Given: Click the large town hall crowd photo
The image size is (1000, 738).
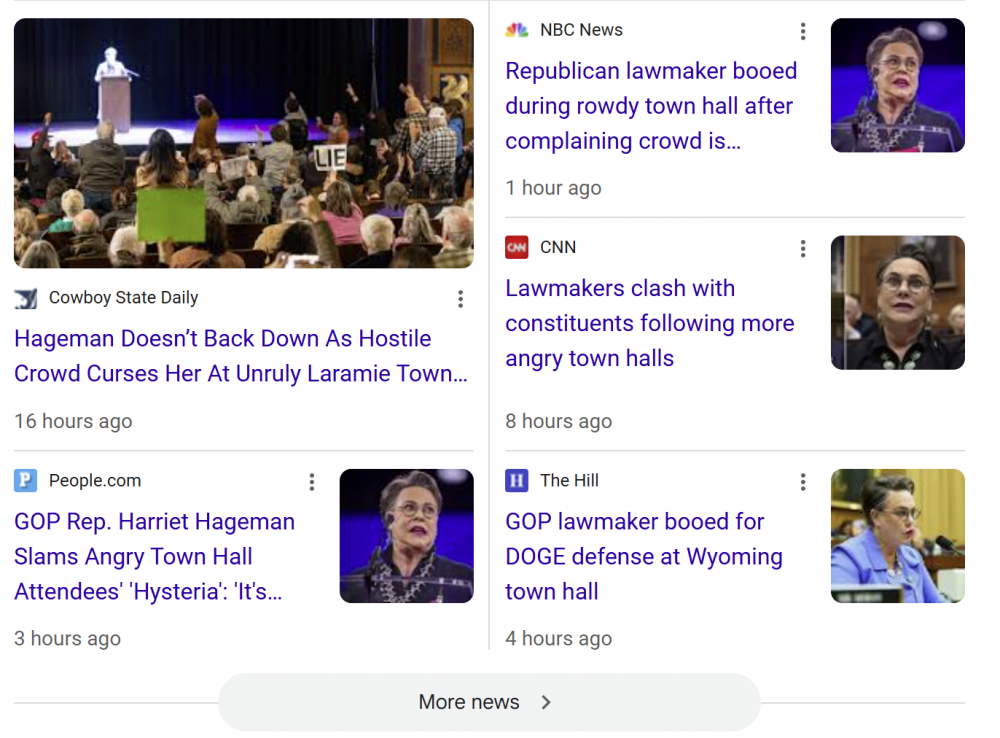Looking at the screenshot, I should tap(243, 143).
